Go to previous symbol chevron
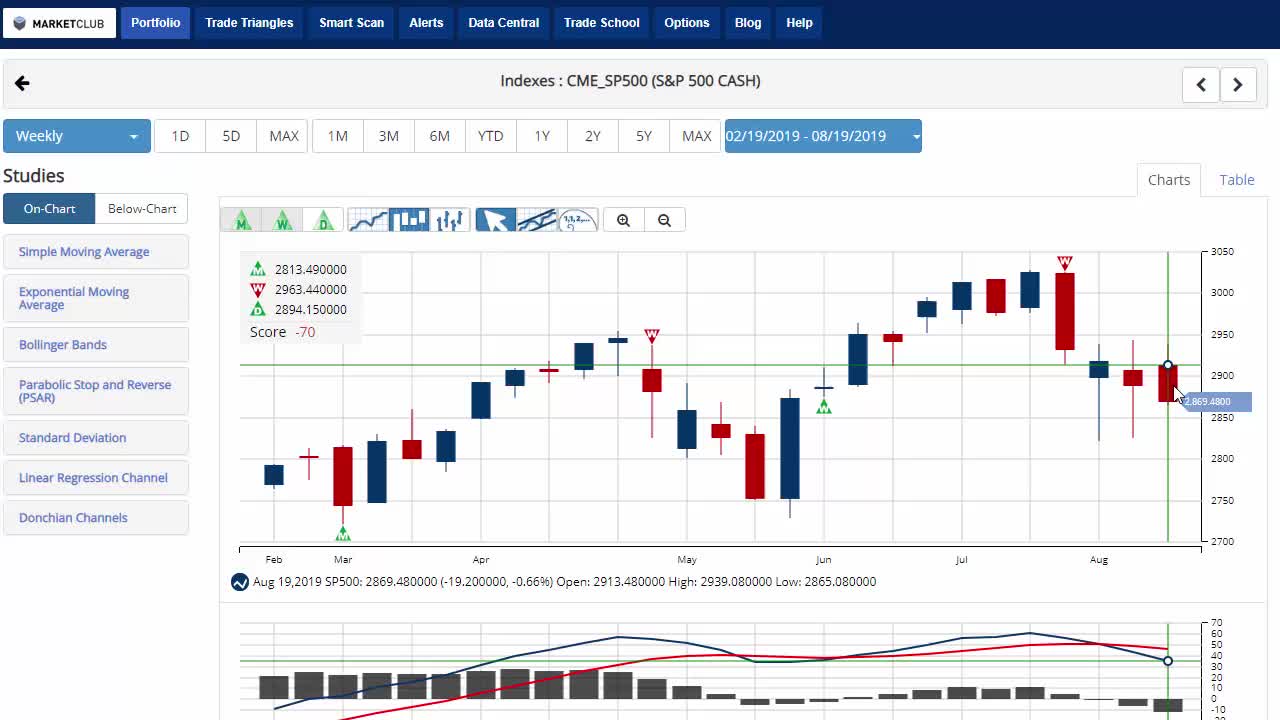 click(x=1201, y=85)
